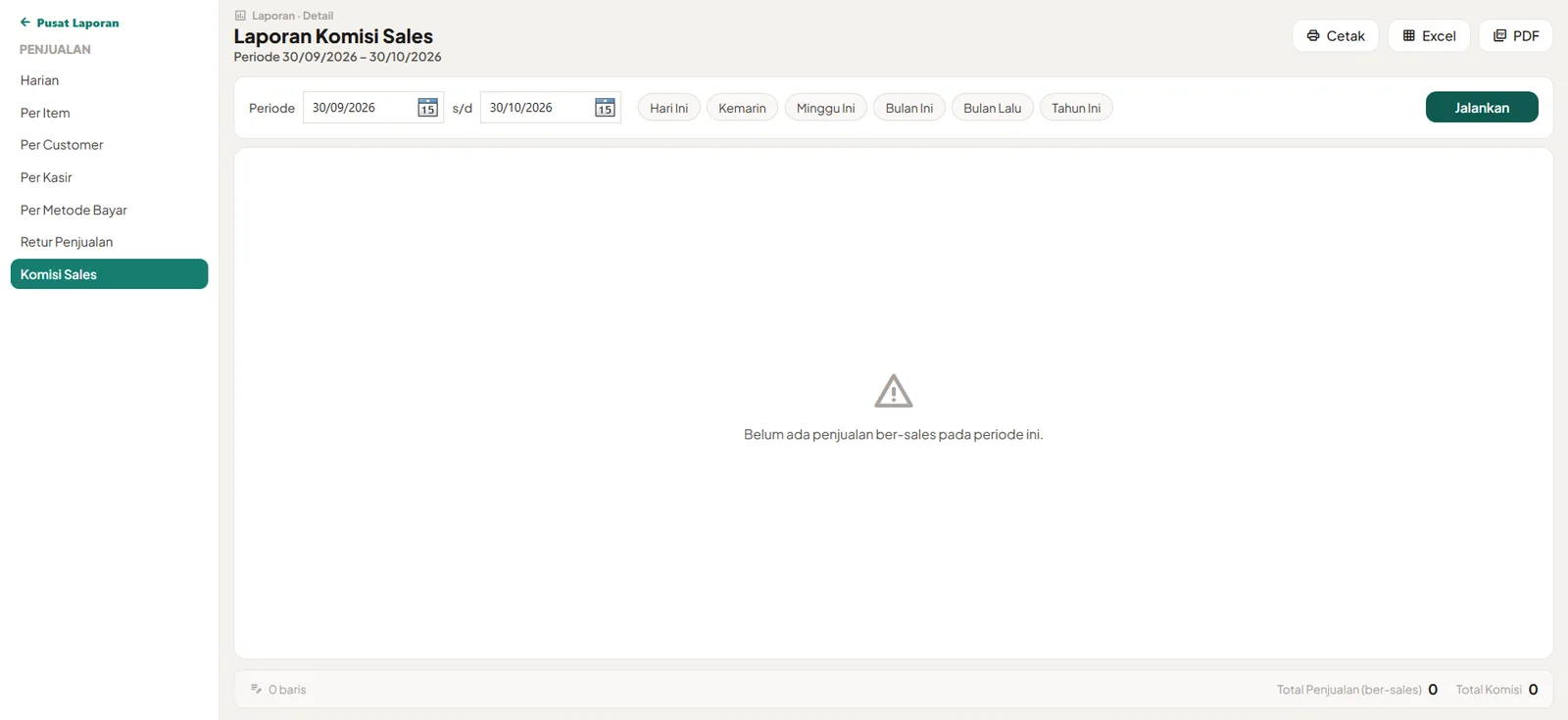The height and width of the screenshot is (720, 1568).
Task: Run the report with Jalankan
Action: (1482, 108)
